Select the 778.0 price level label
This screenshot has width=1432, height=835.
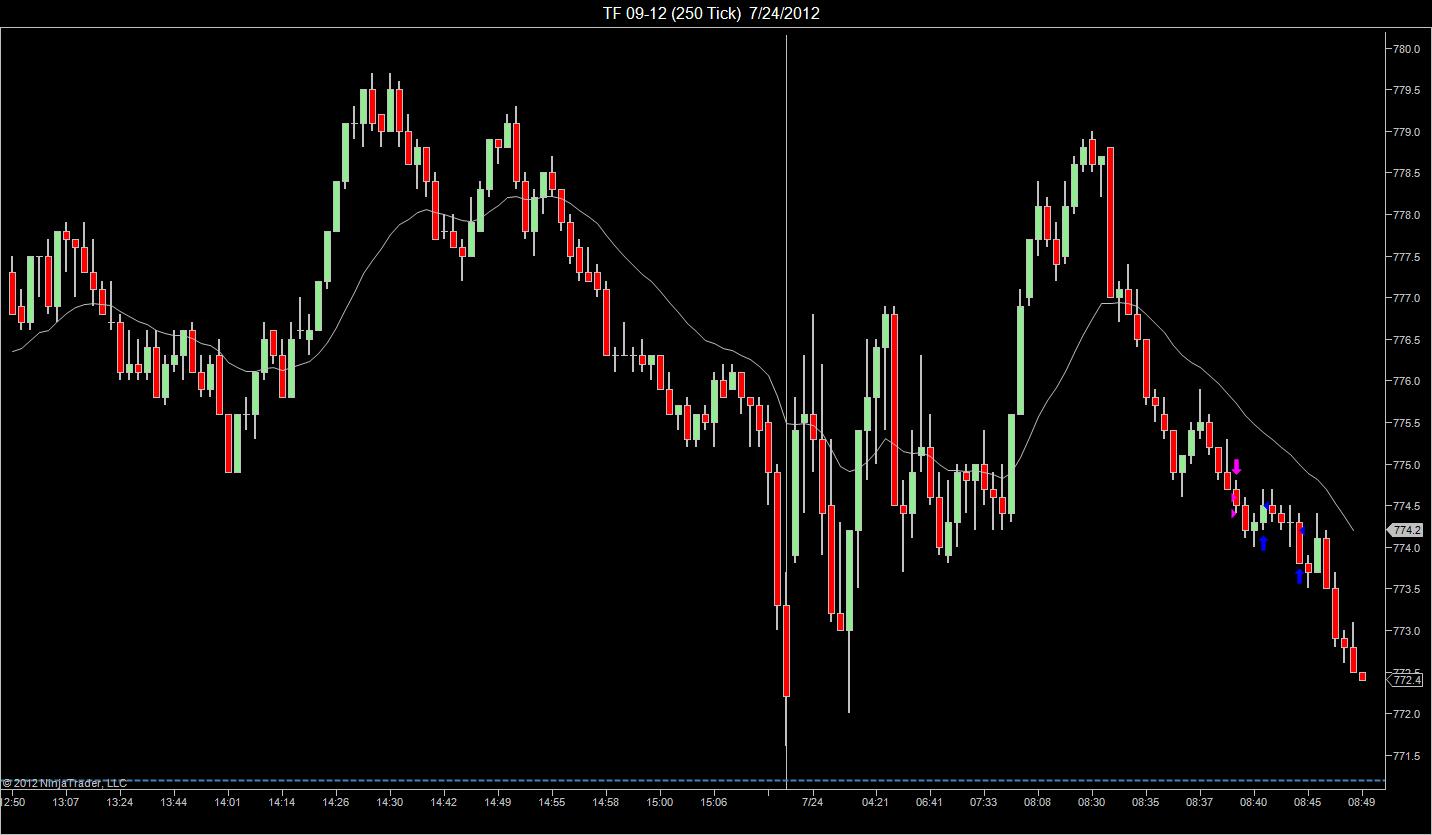(x=1407, y=215)
